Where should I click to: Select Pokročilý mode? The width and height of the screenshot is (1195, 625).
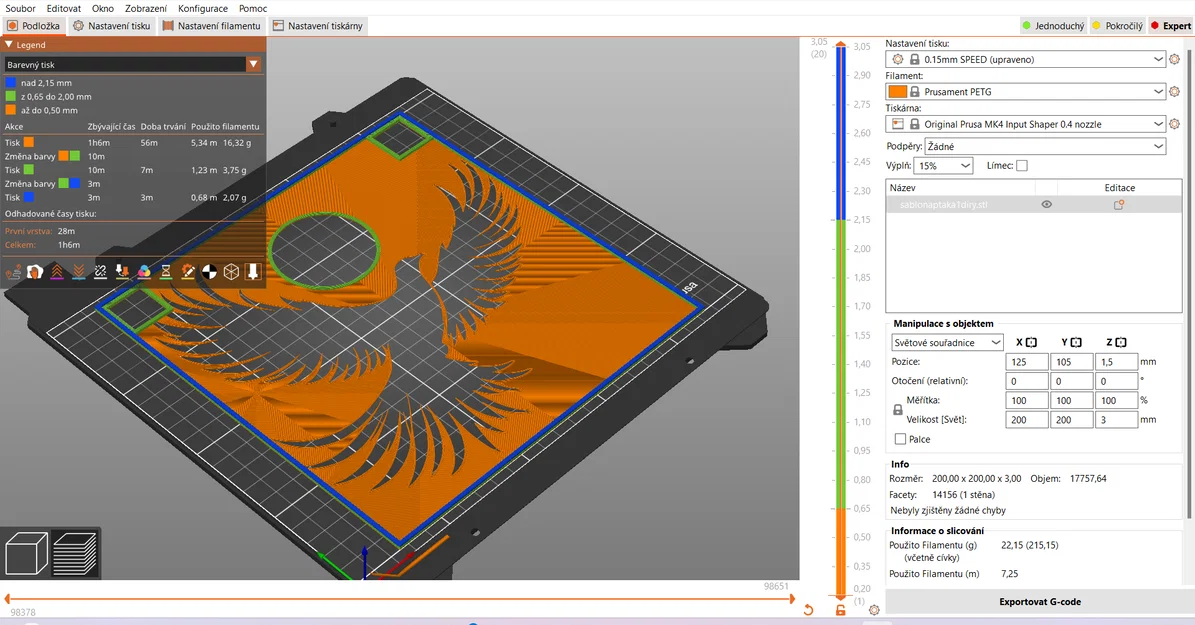[x=1117, y=26]
